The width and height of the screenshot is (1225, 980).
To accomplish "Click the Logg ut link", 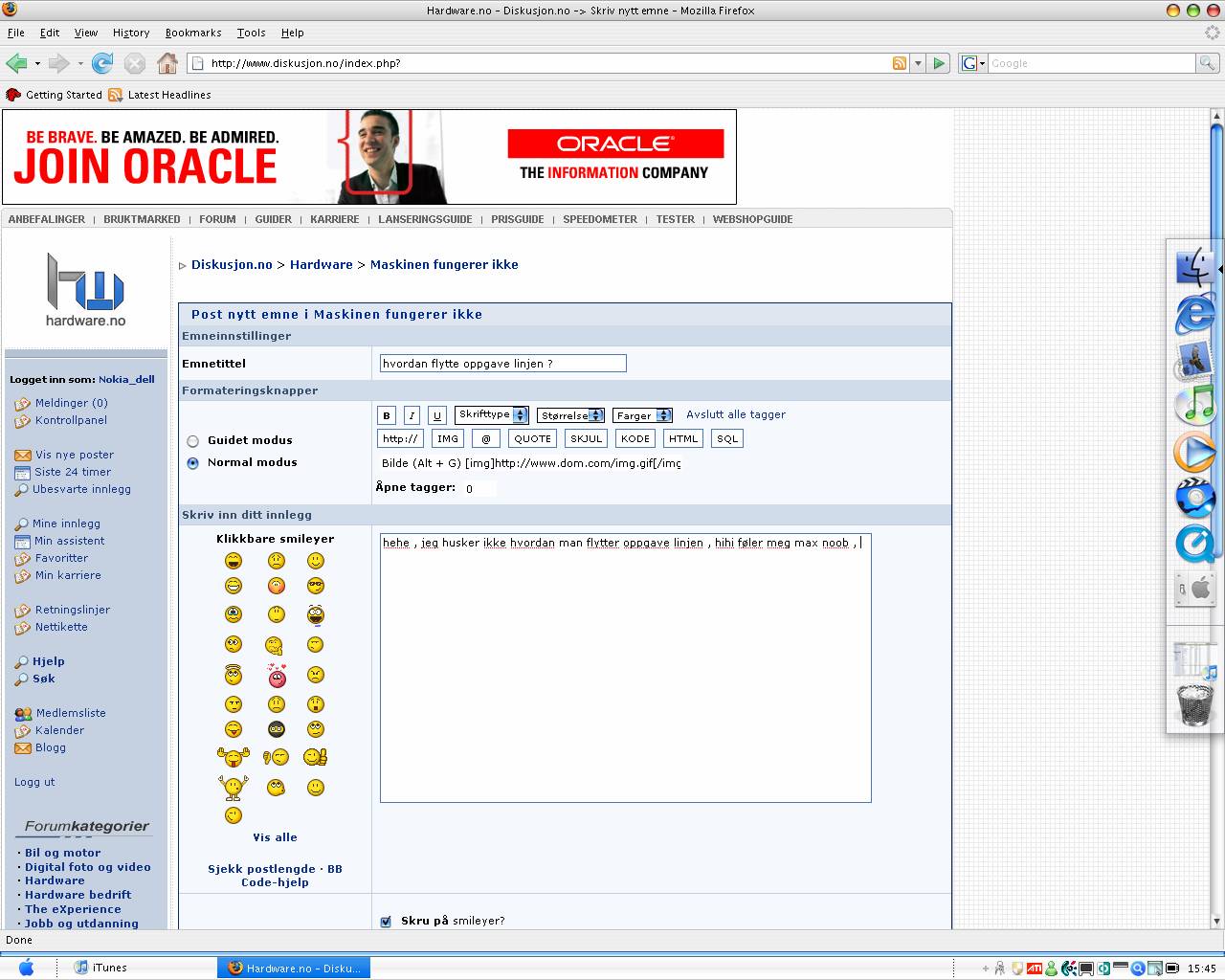I will [34, 783].
